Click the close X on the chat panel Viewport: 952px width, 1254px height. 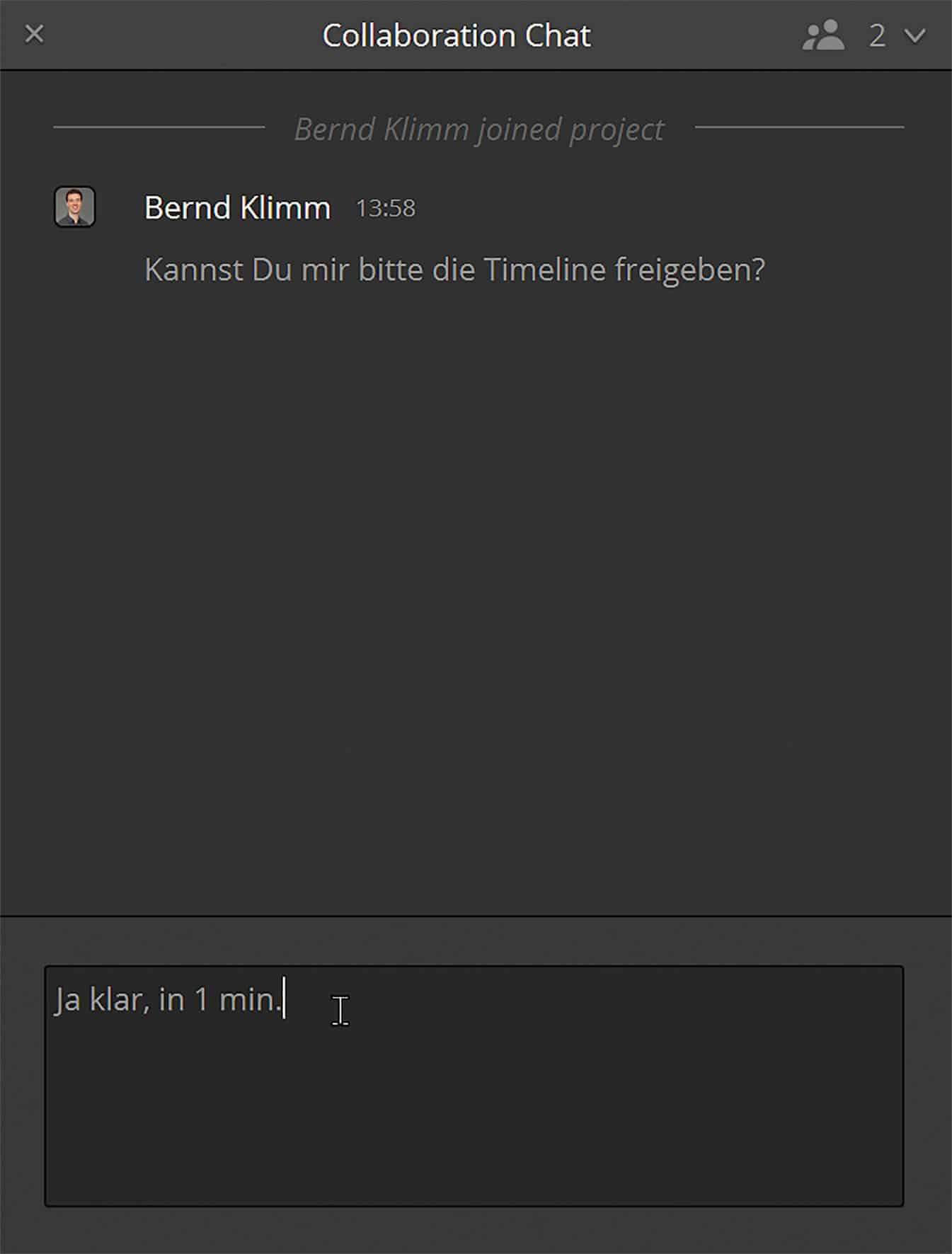[x=33, y=33]
